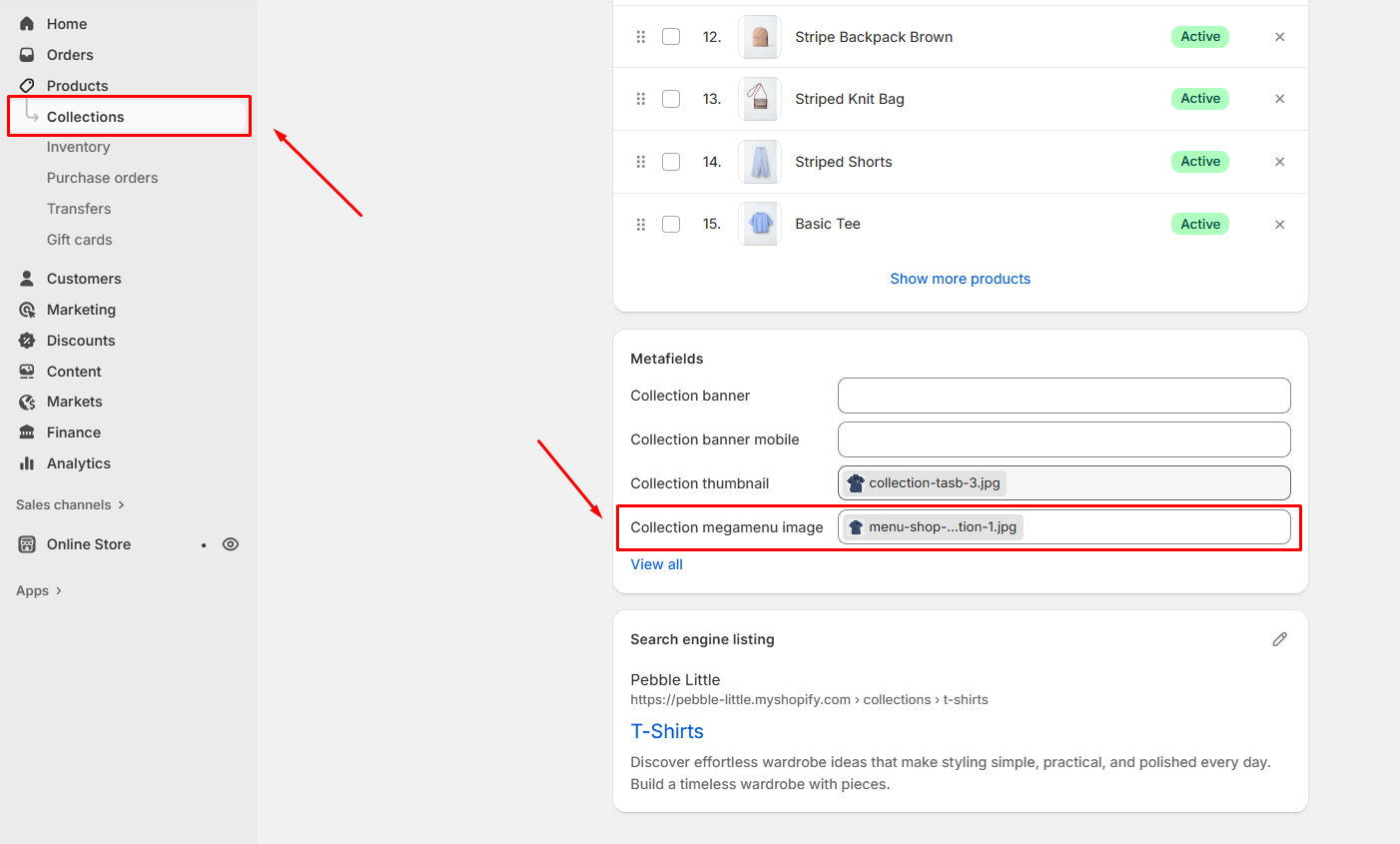
Task: Preview Online Store with eye icon
Action: click(231, 544)
